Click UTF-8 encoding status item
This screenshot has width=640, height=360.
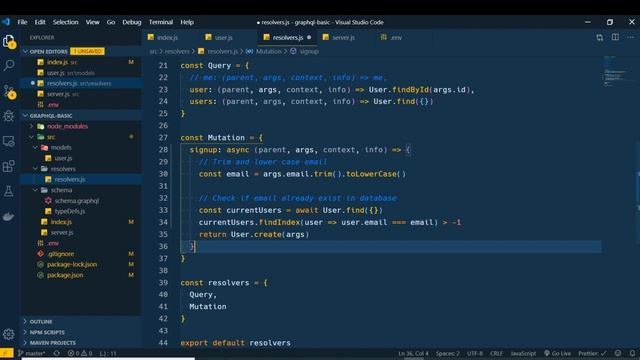click(x=475, y=353)
